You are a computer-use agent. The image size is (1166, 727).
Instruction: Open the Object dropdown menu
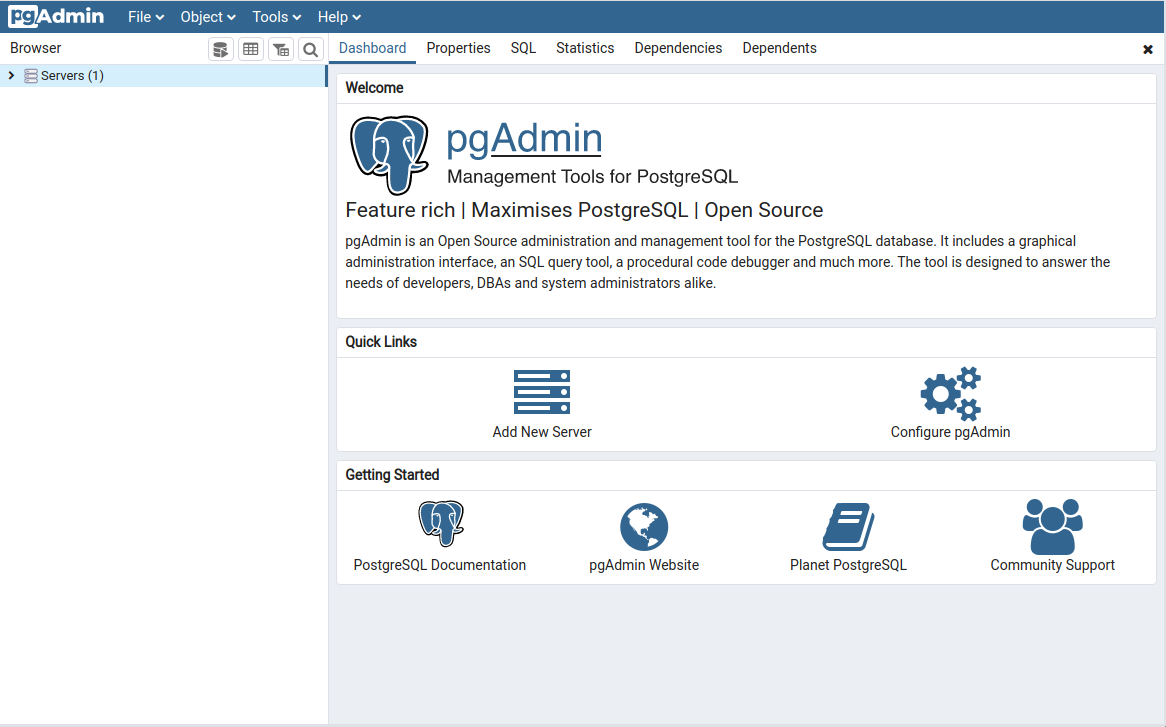pyautogui.click(x=208, y=17)
